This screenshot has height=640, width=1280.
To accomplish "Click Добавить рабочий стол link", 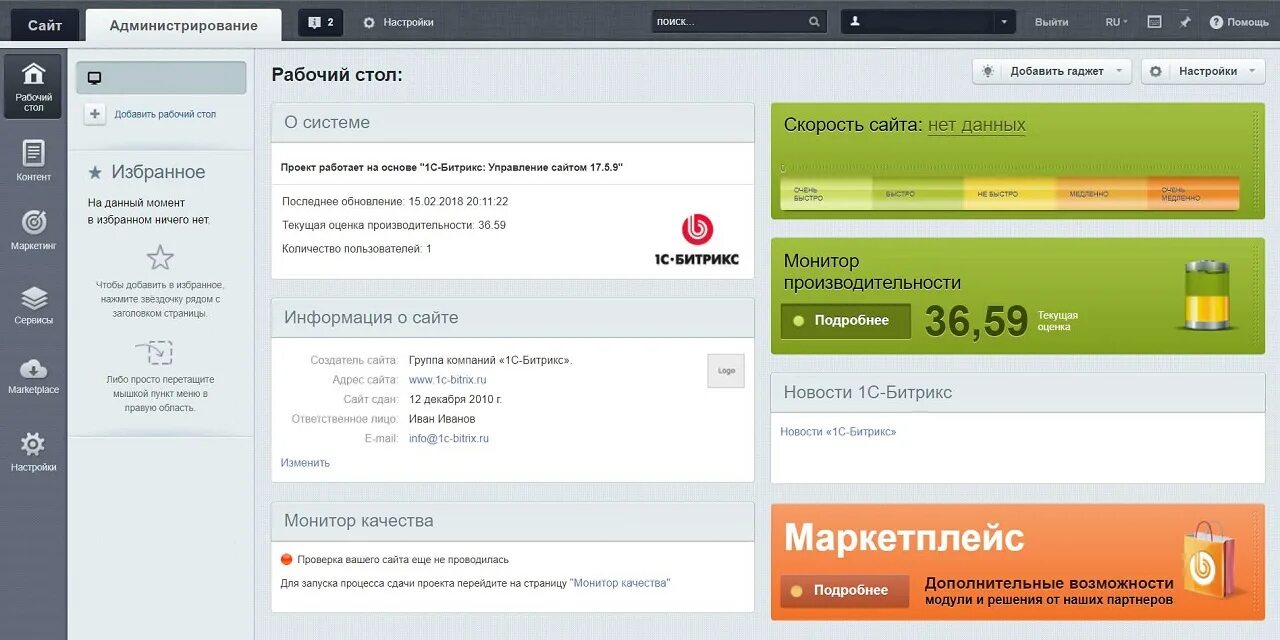I will click(x=165, y=114).
